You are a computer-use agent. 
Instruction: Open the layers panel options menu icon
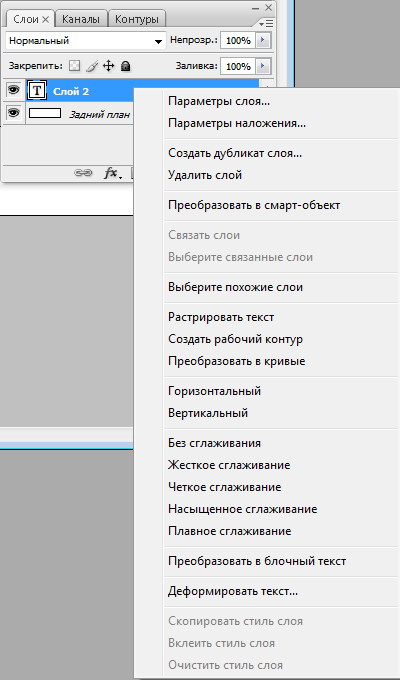coord(266,23)
